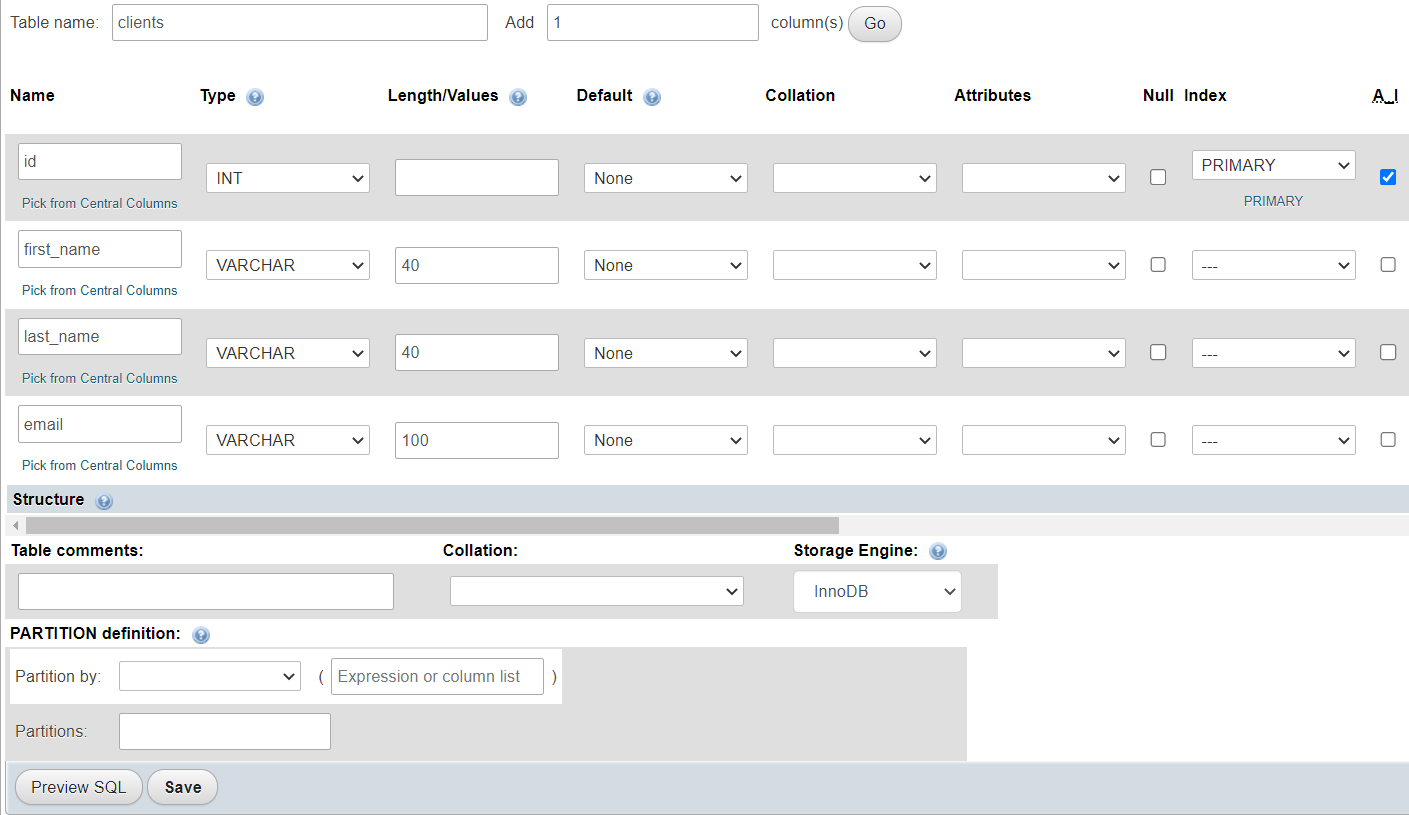Focus the Length/Values field showing 100
Viewport: 1409px width, 815px height.
pyautogui.click(x=477, y=440)
